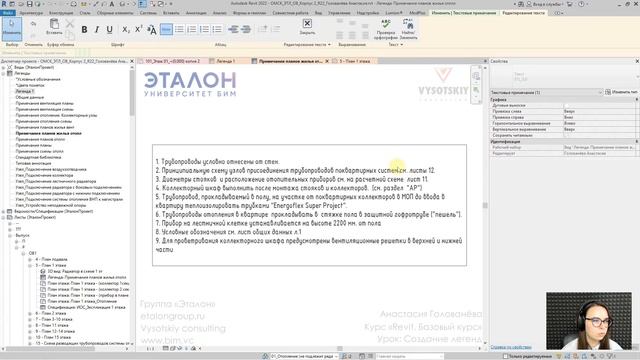Screen dimensions: 640x360
Task: Toggle Italic text formatting
Action: click(97, 29)
